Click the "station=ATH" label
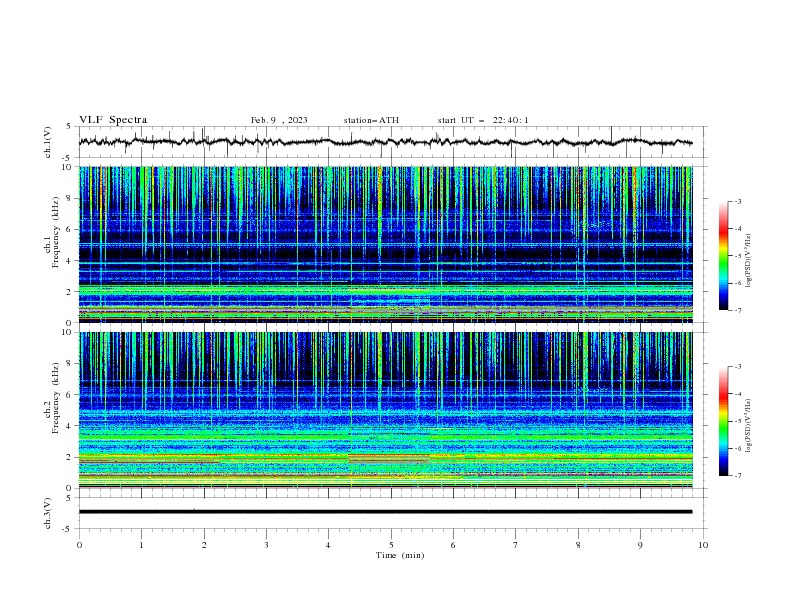This screenshot has height=612, width=792. tap(371, 120)
